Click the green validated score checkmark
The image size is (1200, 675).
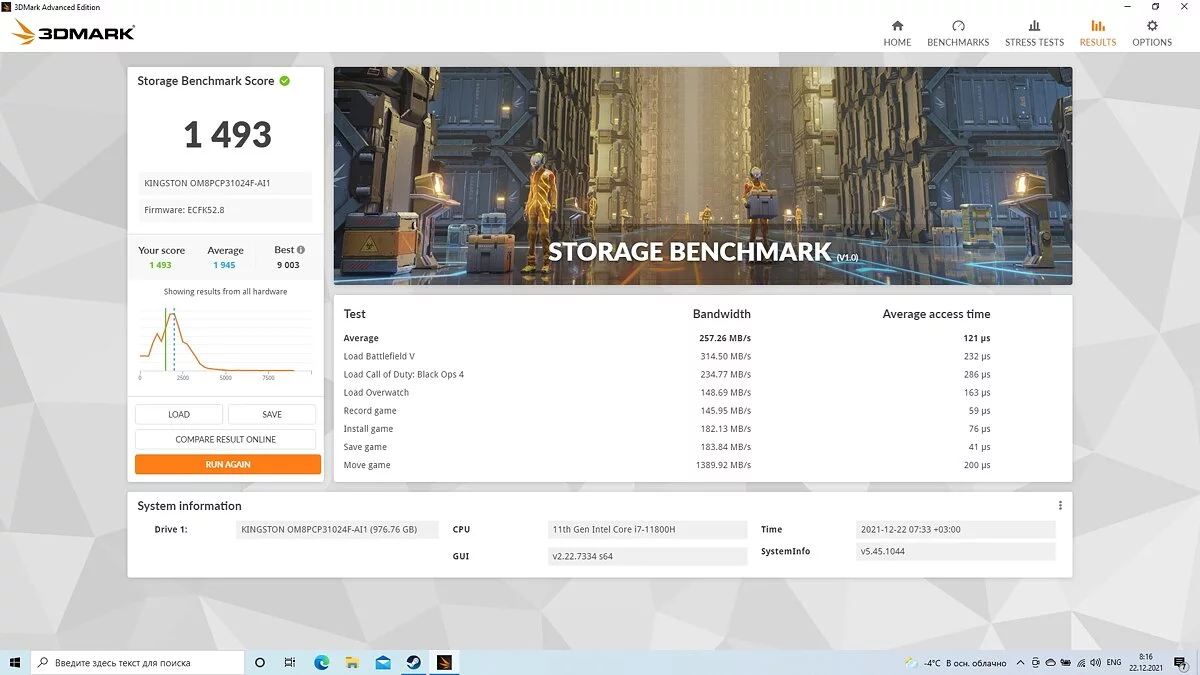[x=285, y=81]
